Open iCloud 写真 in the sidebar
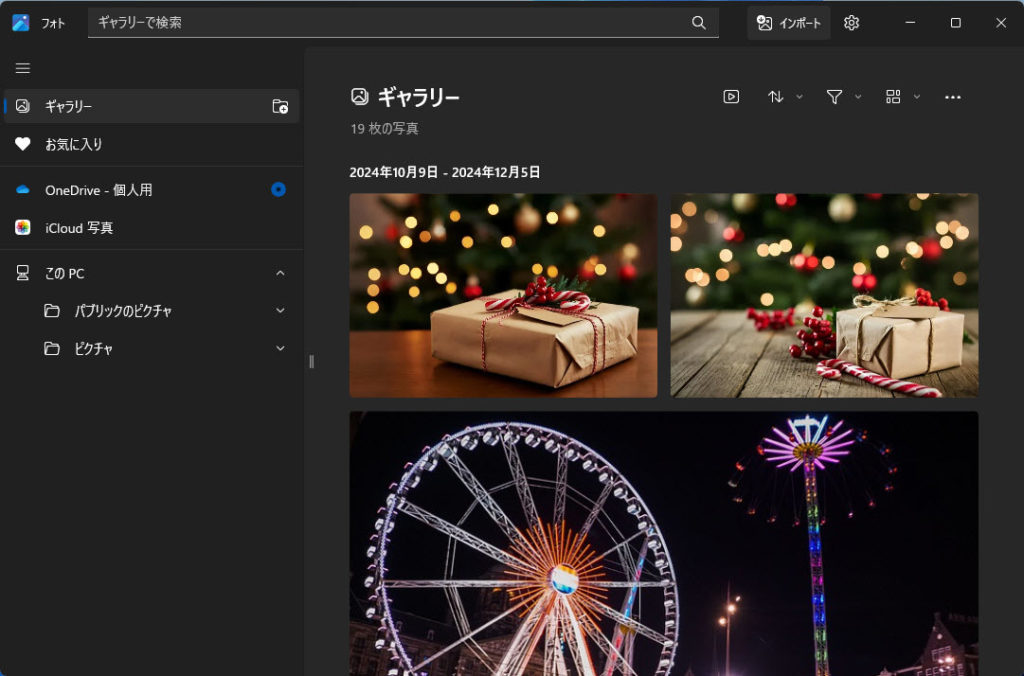Image resolution: width=1024 pixels, height=676 pixels. [79, 228]
